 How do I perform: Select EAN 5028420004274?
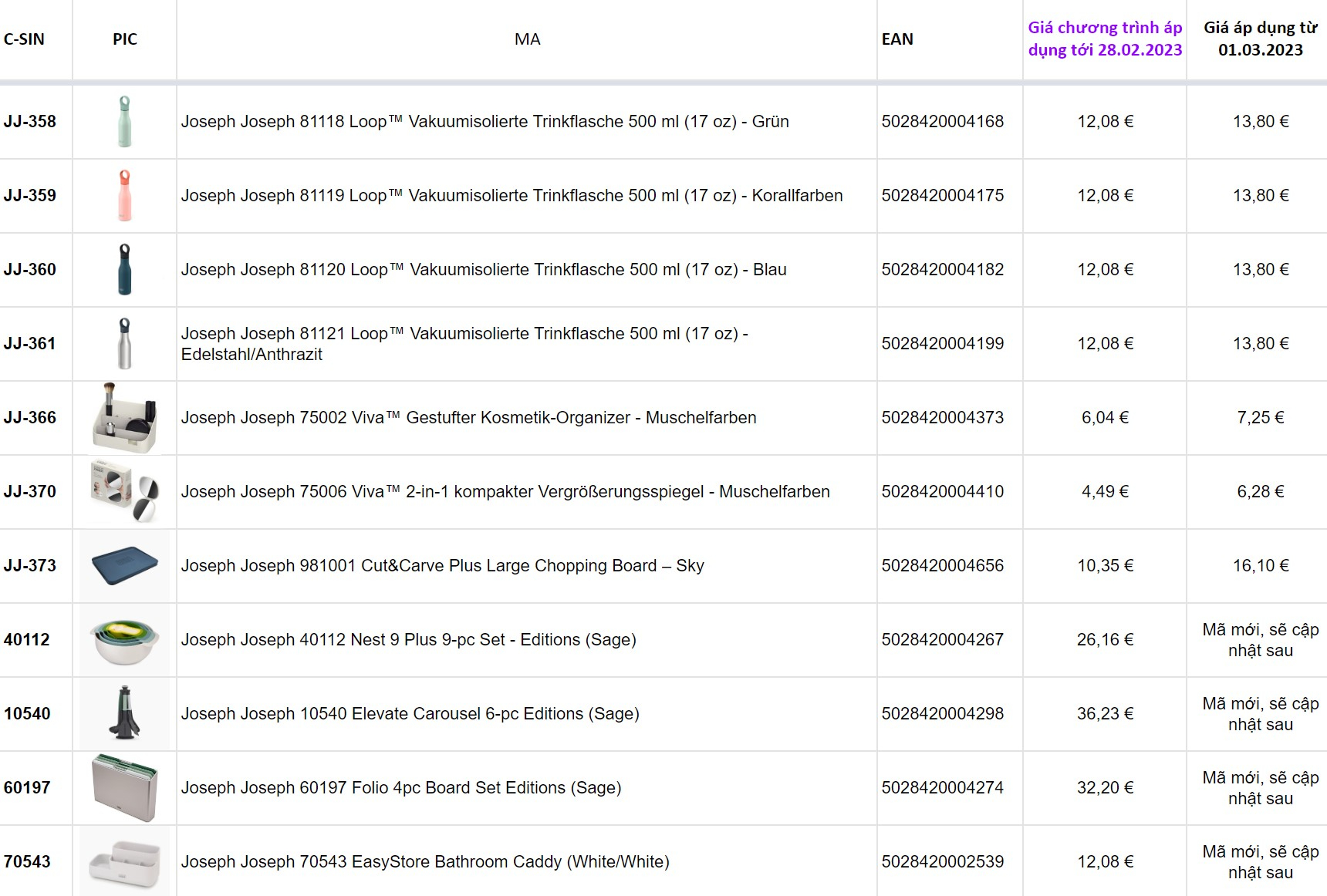click(x=943, y=787)
